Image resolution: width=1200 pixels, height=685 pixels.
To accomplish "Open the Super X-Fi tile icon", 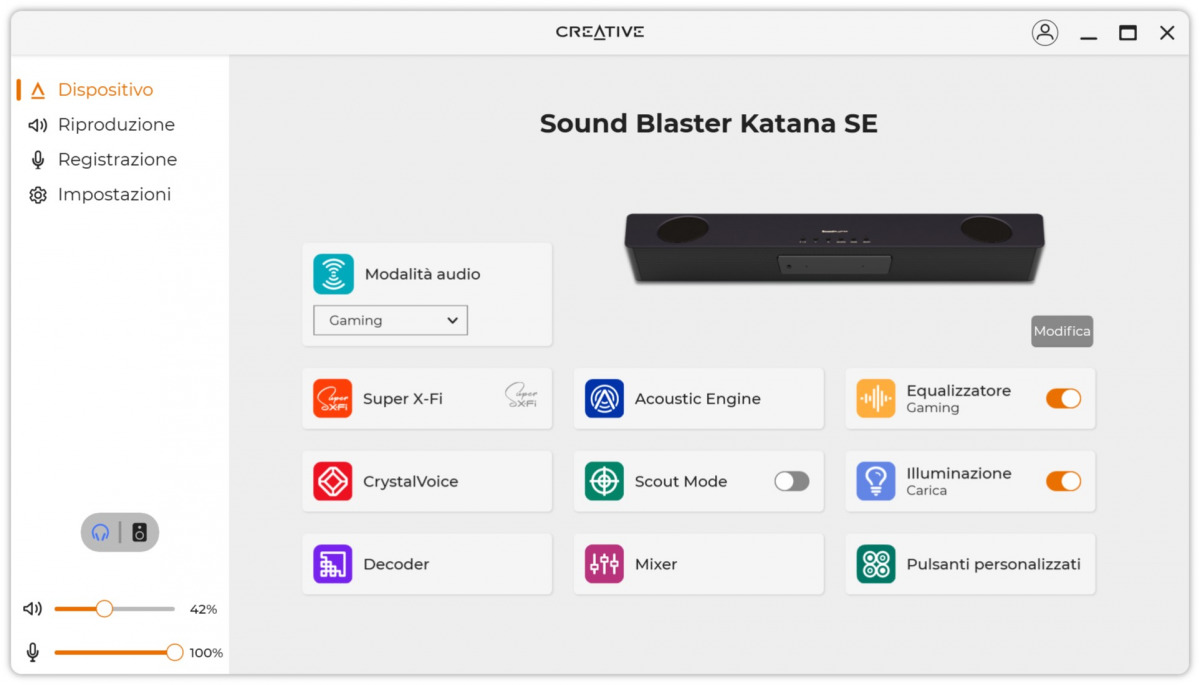I will tap(332, 398).
